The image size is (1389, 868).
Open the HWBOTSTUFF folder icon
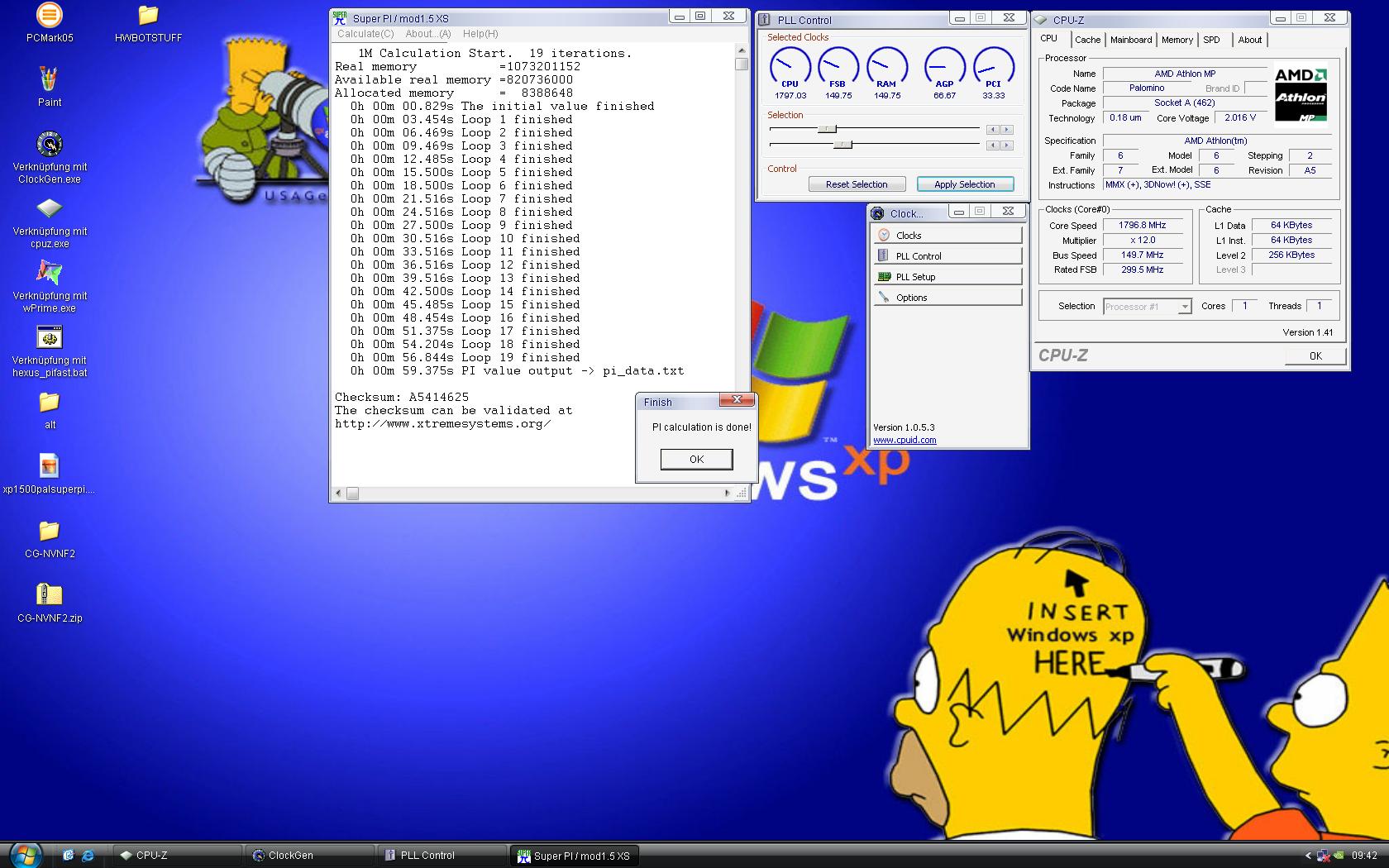[148, 15]
